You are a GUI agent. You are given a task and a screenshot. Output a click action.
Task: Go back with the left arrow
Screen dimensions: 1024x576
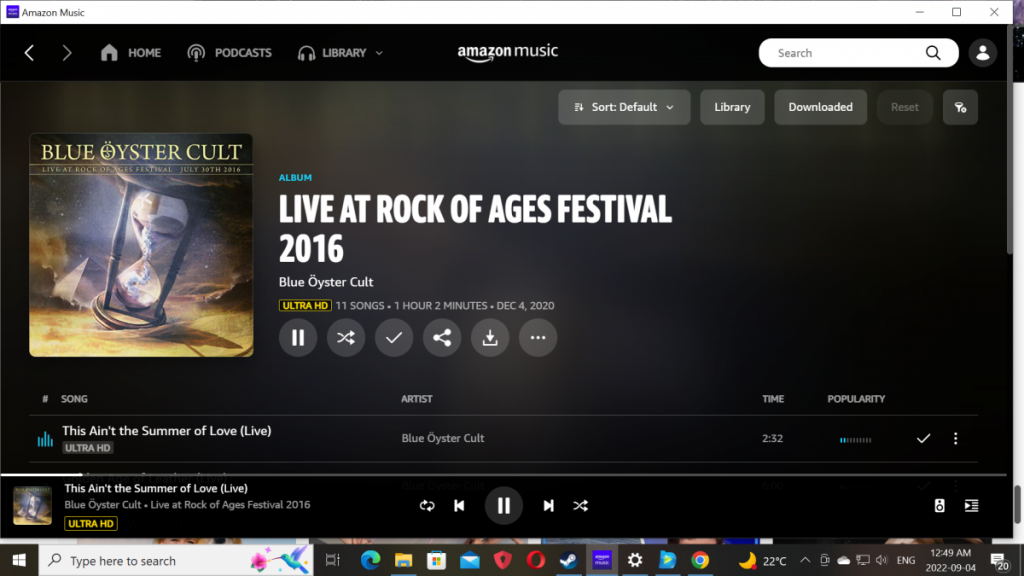29,53
